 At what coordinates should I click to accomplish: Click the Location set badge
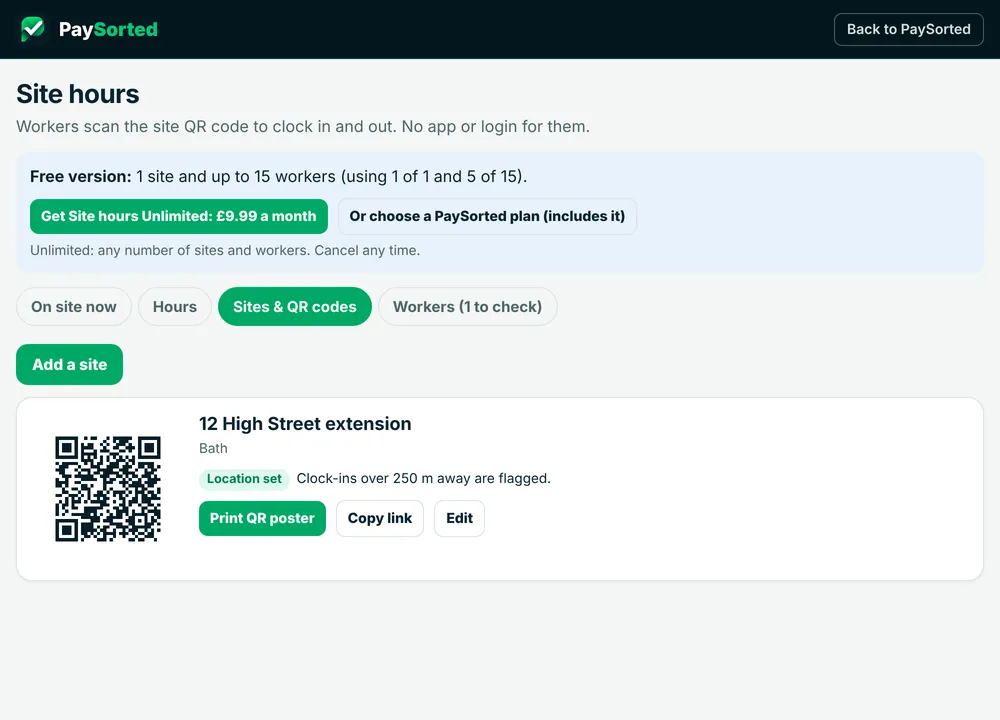pyautogui.click(x=244, y=479)
